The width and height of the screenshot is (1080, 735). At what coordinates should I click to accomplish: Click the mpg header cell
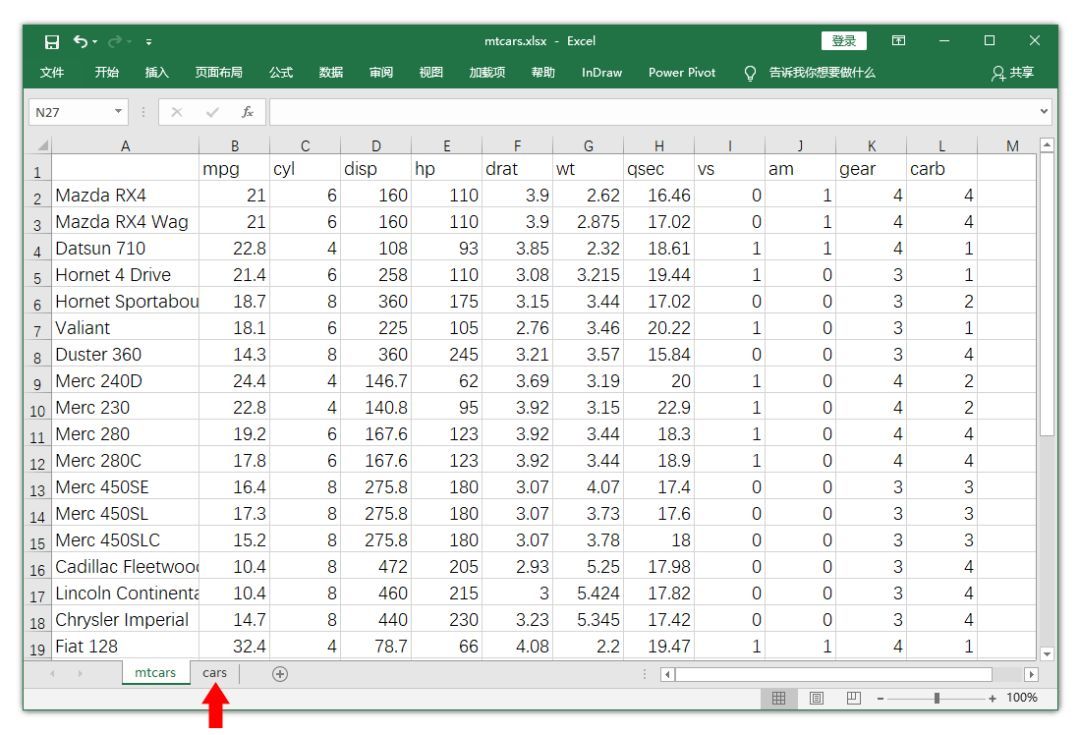point(234,169)
